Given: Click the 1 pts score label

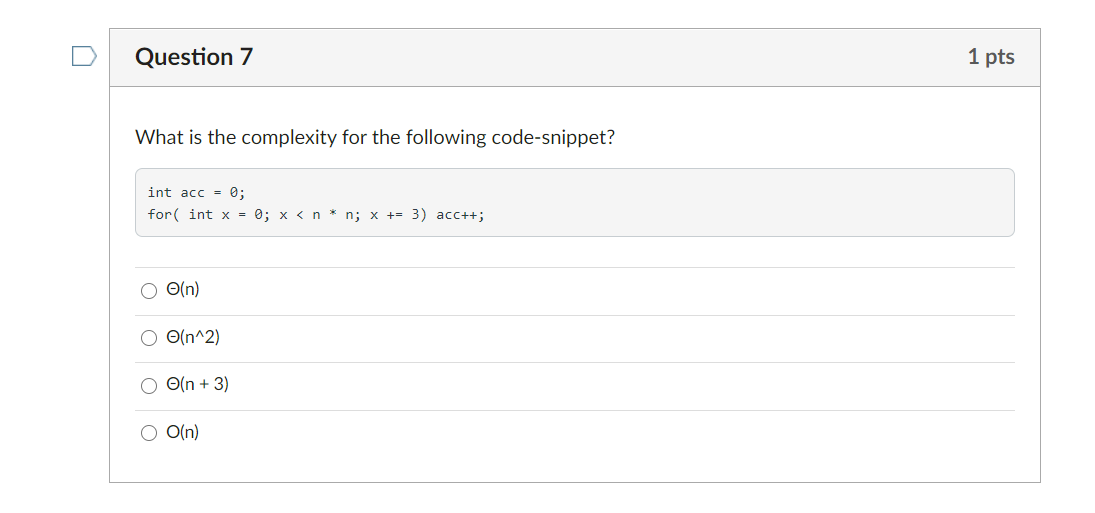Looking at the screenshot, I should pyautogui.click(x=991, y=57).
